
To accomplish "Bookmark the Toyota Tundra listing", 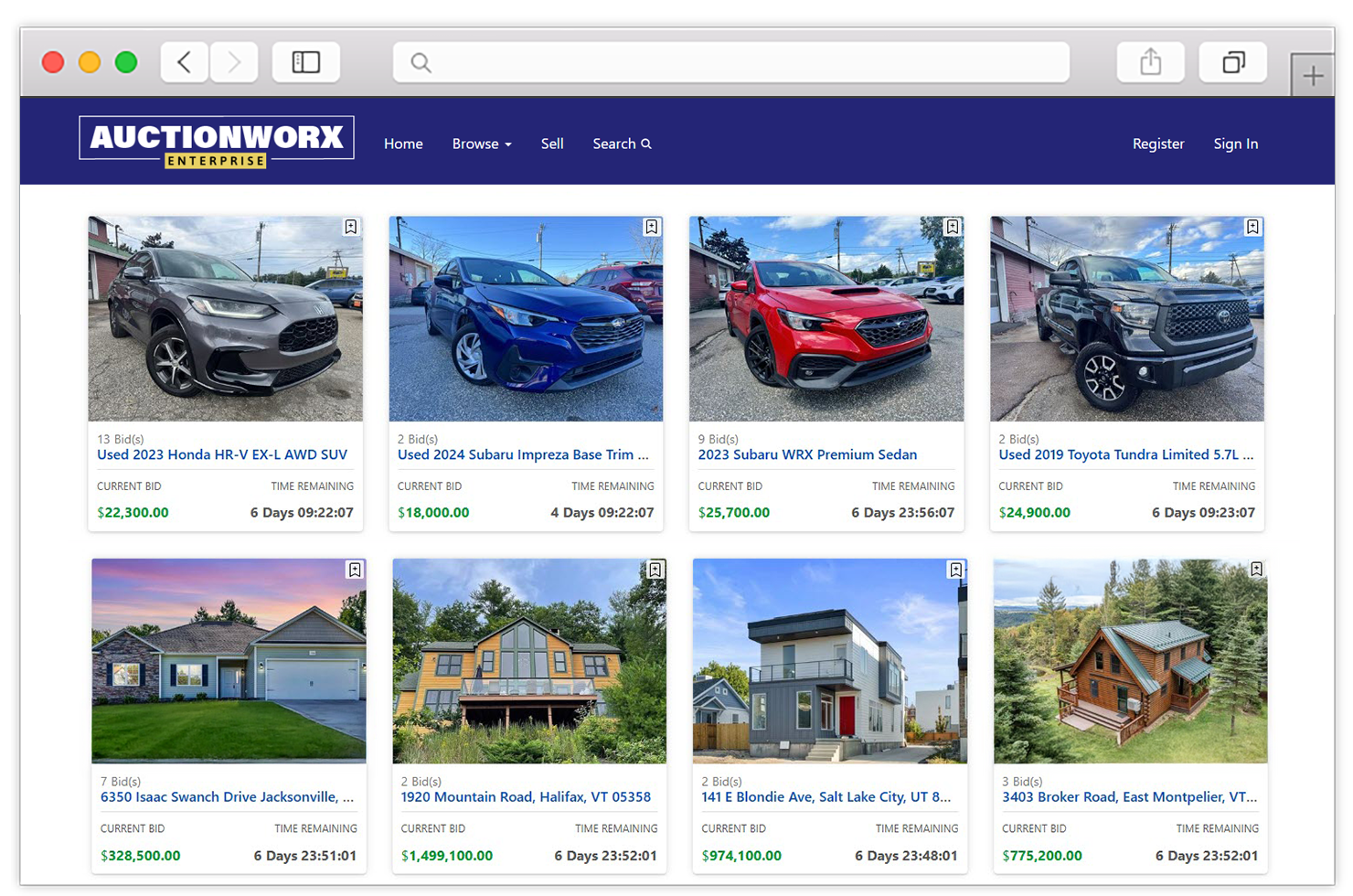I will [x=1252, y=227].
